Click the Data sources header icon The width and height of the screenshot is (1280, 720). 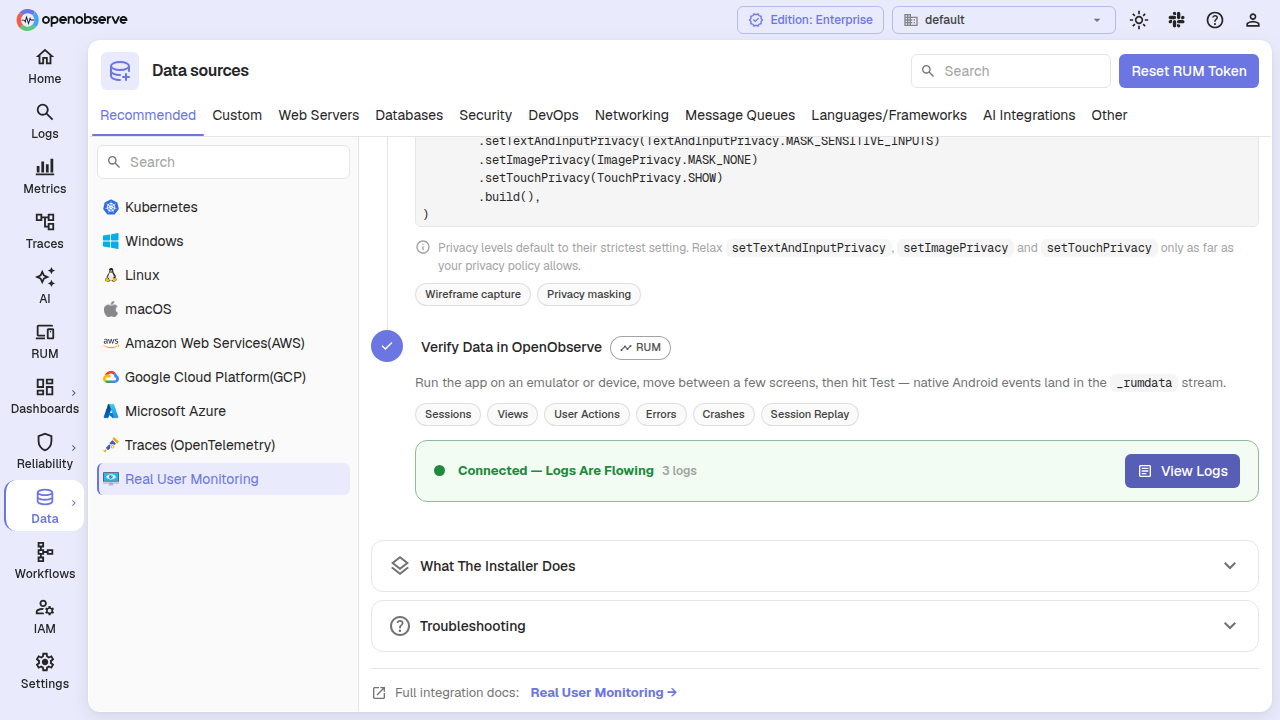(x=120, y=71)
